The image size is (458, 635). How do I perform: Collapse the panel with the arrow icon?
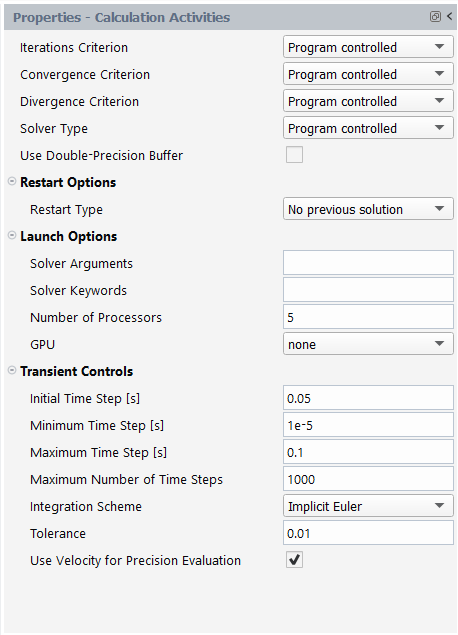tap(449, 16)
